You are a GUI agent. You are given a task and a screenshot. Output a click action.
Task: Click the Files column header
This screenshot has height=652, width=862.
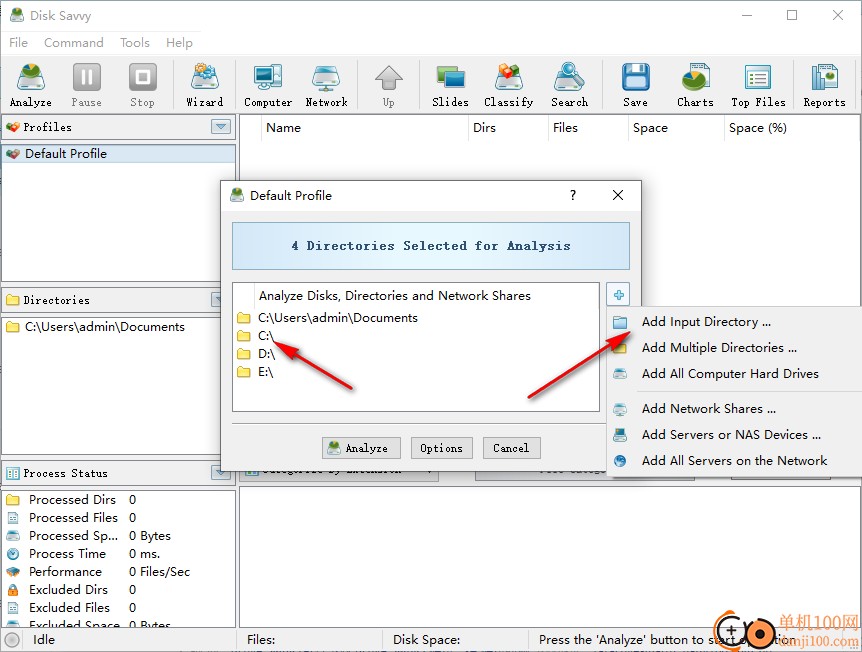click(588, 128)
